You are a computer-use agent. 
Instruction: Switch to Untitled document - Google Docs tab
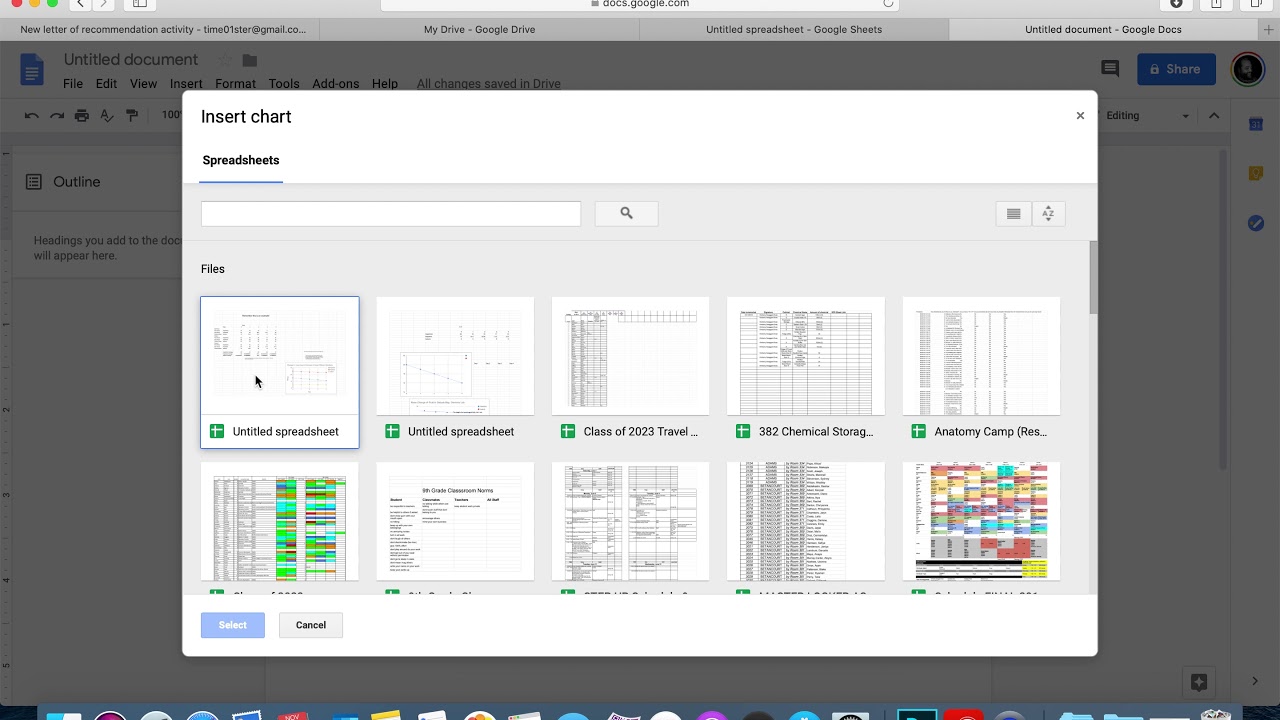(1103, 29)
